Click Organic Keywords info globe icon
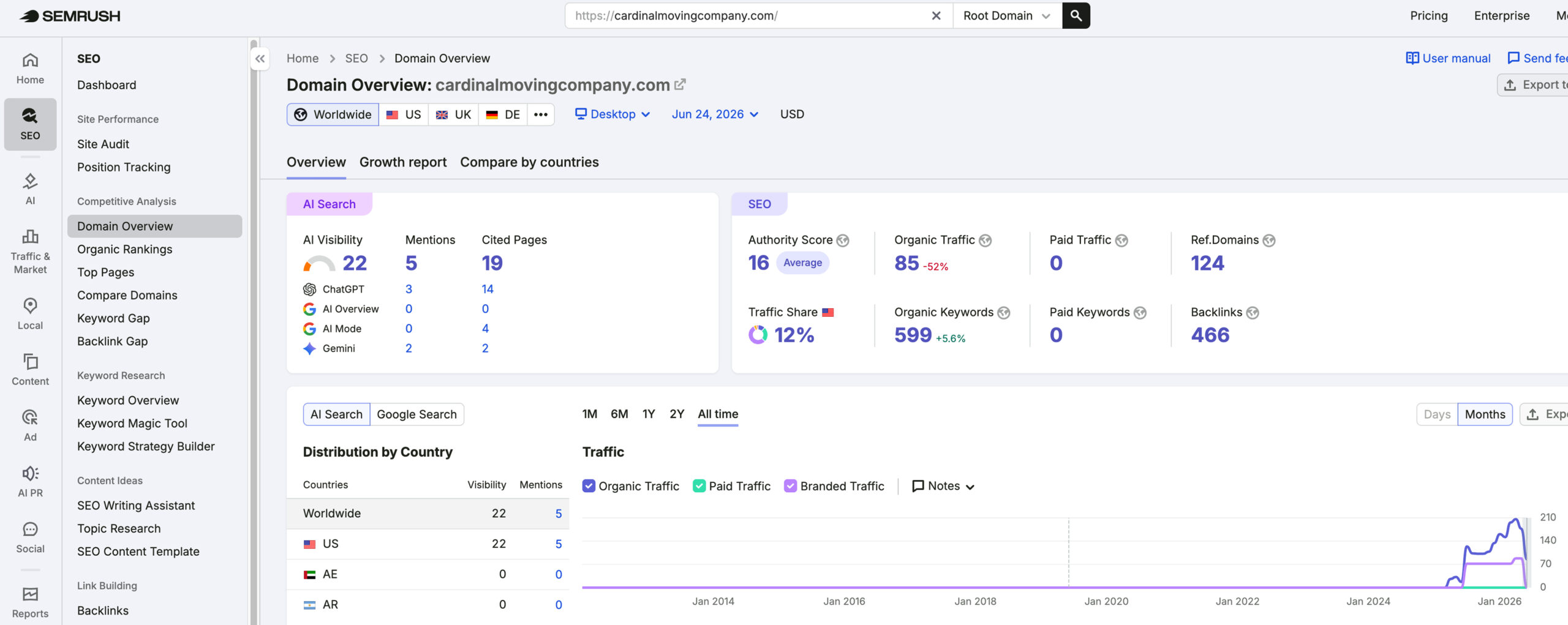The width and height of the screenshot is (1568, 625). coord(1004,313)
